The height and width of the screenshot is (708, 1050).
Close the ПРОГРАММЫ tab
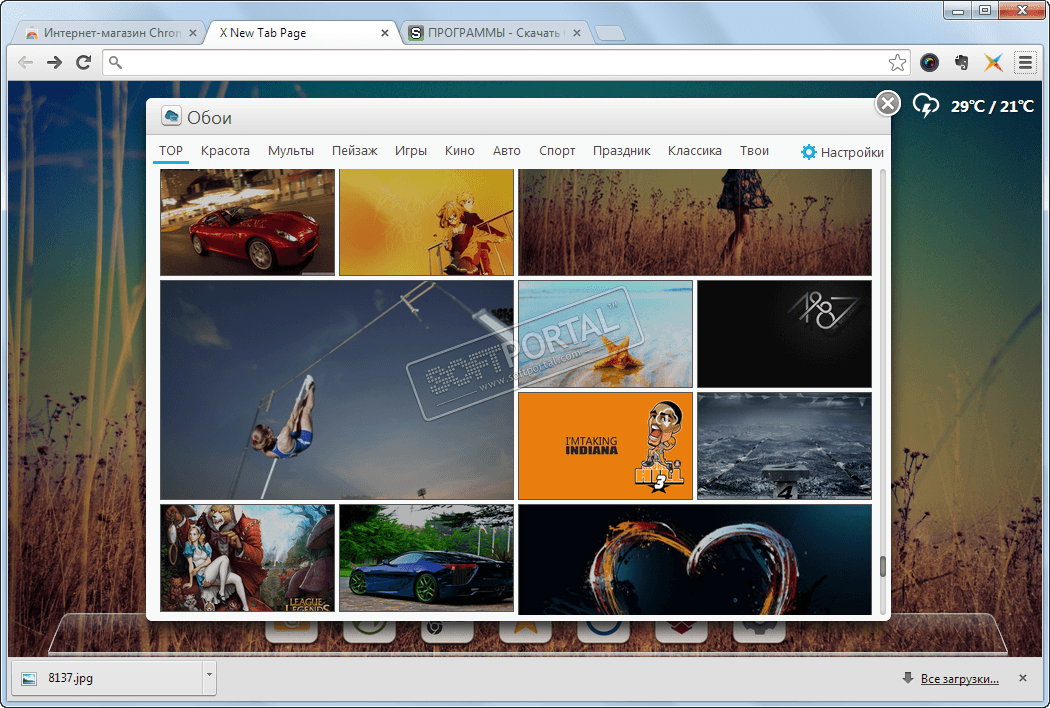577,33
